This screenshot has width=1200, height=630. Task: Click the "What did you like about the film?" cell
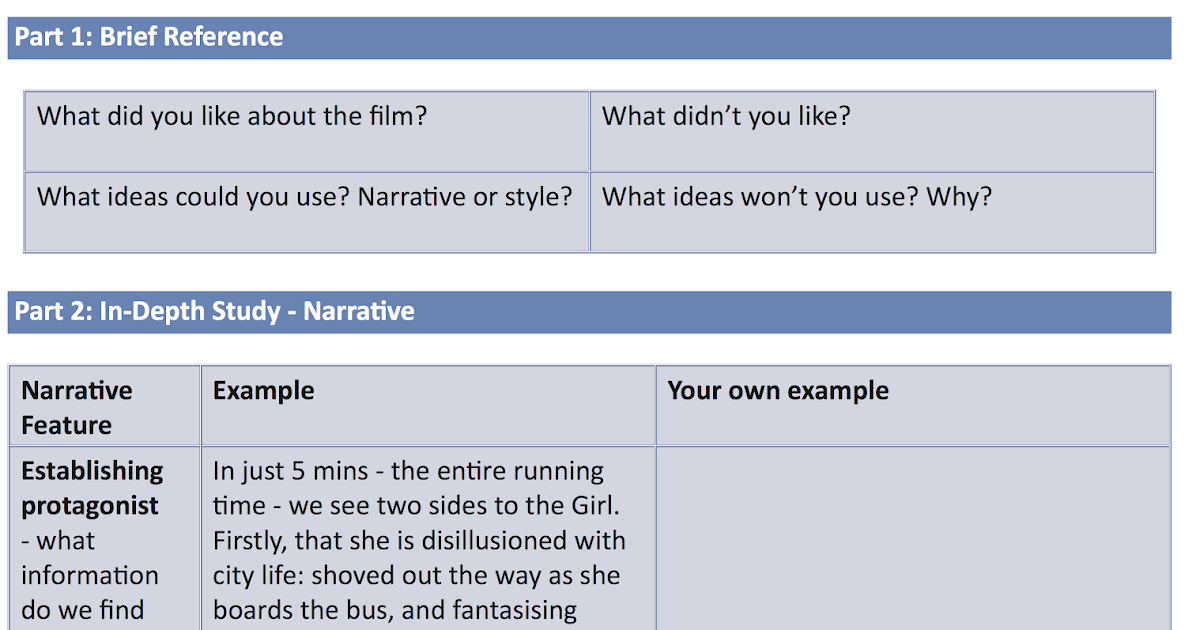click(x=306, y=130)
